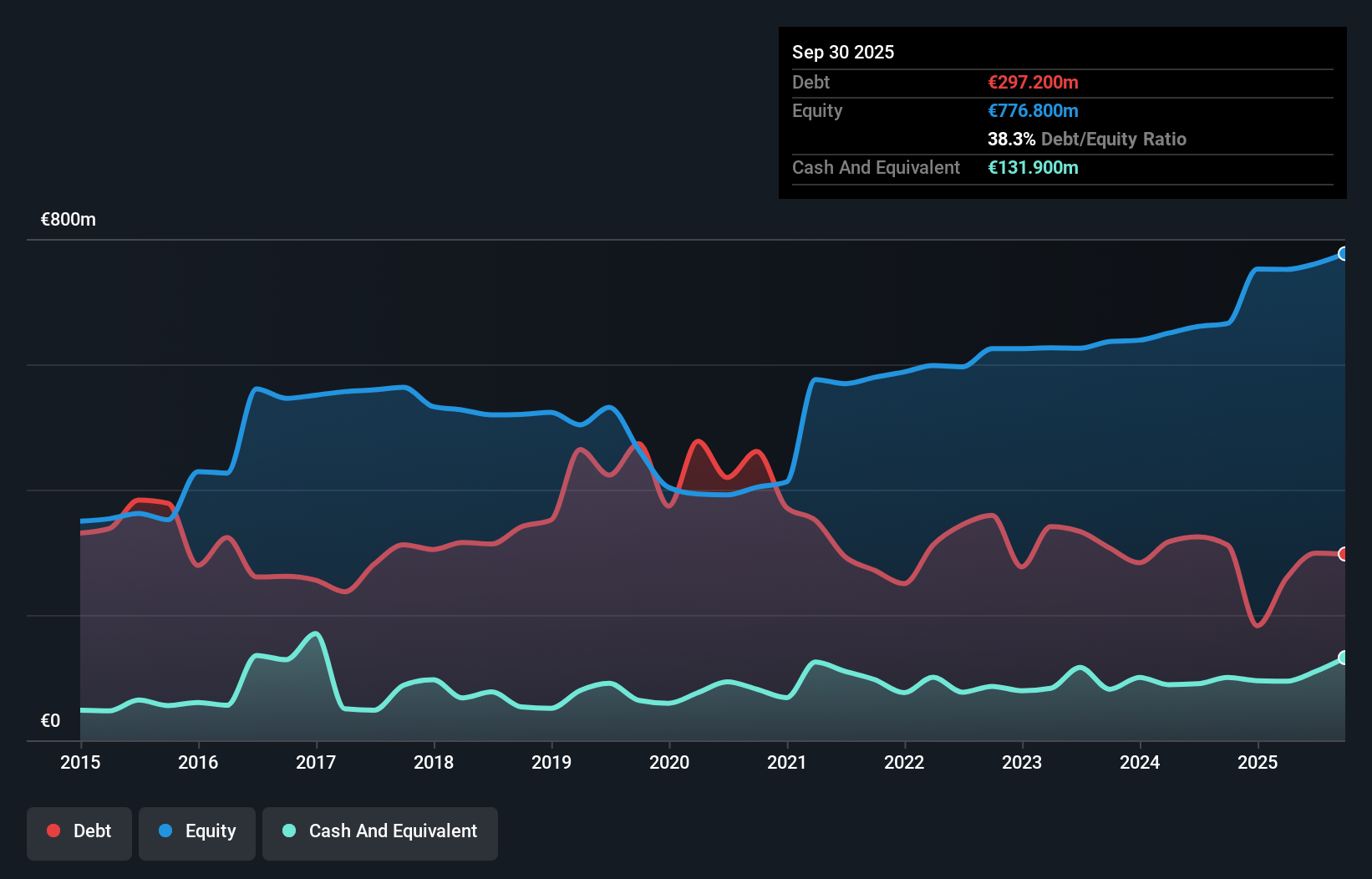This screenshot has width=1372, height=879.
Task: Click the €131.900m Cash value in tooltip
Action: (1034, 167)
